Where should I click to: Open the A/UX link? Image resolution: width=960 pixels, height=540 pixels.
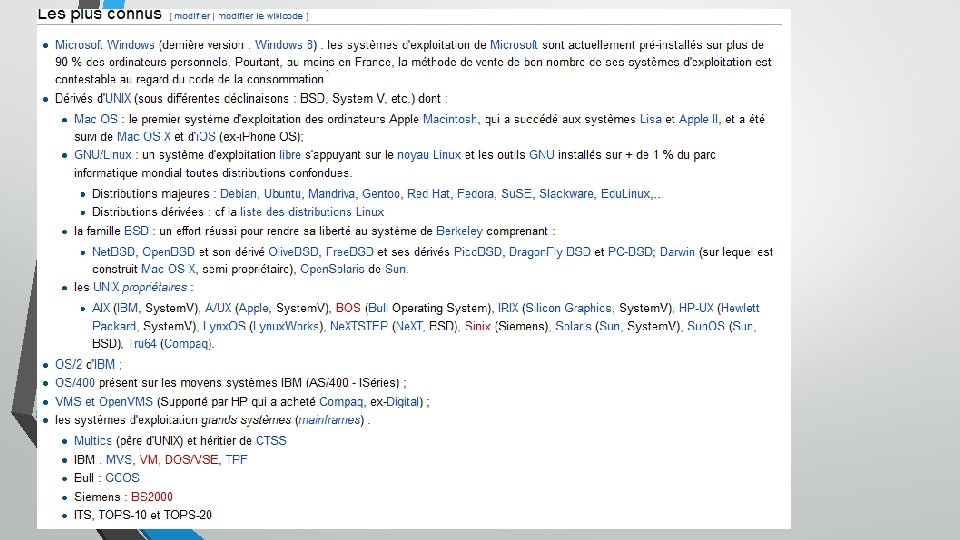pos(218,308)
